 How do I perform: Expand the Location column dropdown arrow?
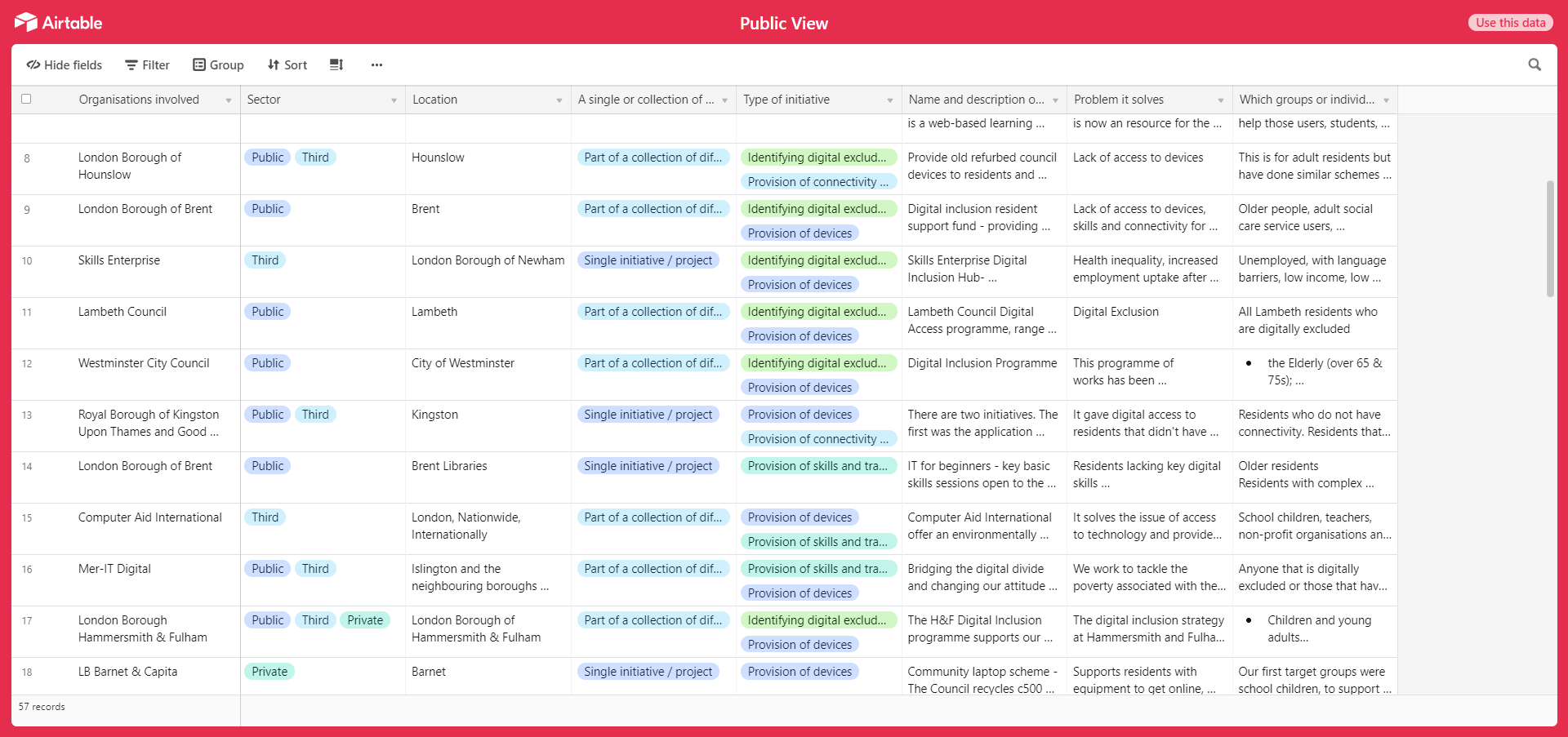point(559,100)
